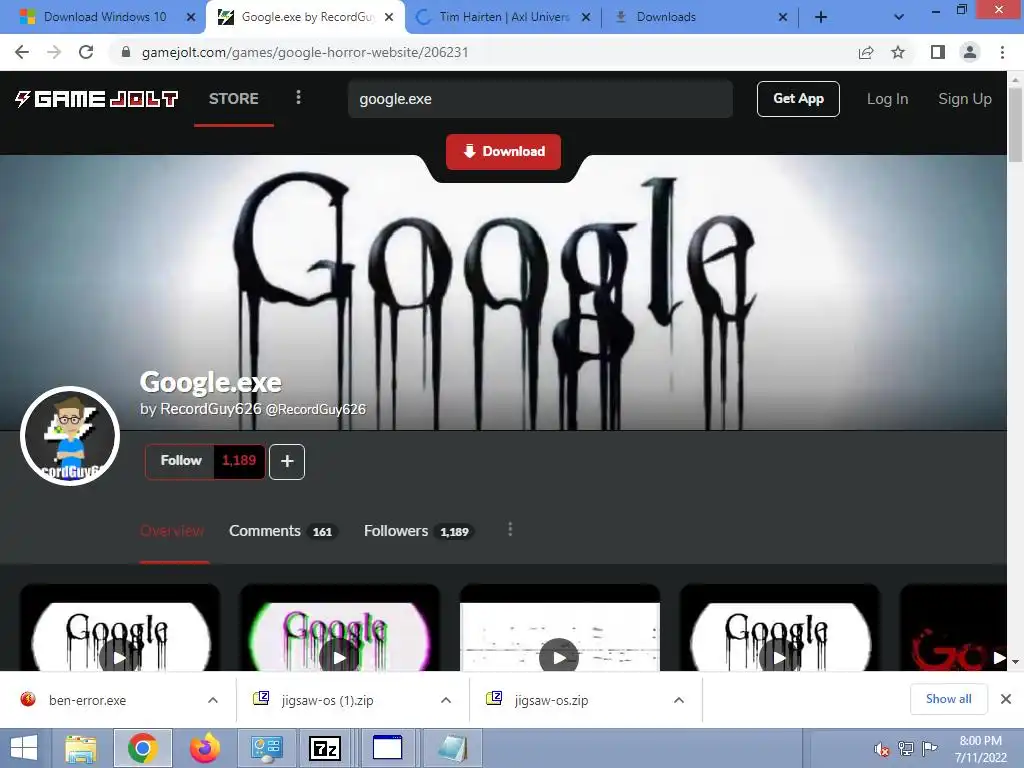Open Game Jolt navigation more menu
Screen dimensions: 1024x768
[x=298, y=98]
